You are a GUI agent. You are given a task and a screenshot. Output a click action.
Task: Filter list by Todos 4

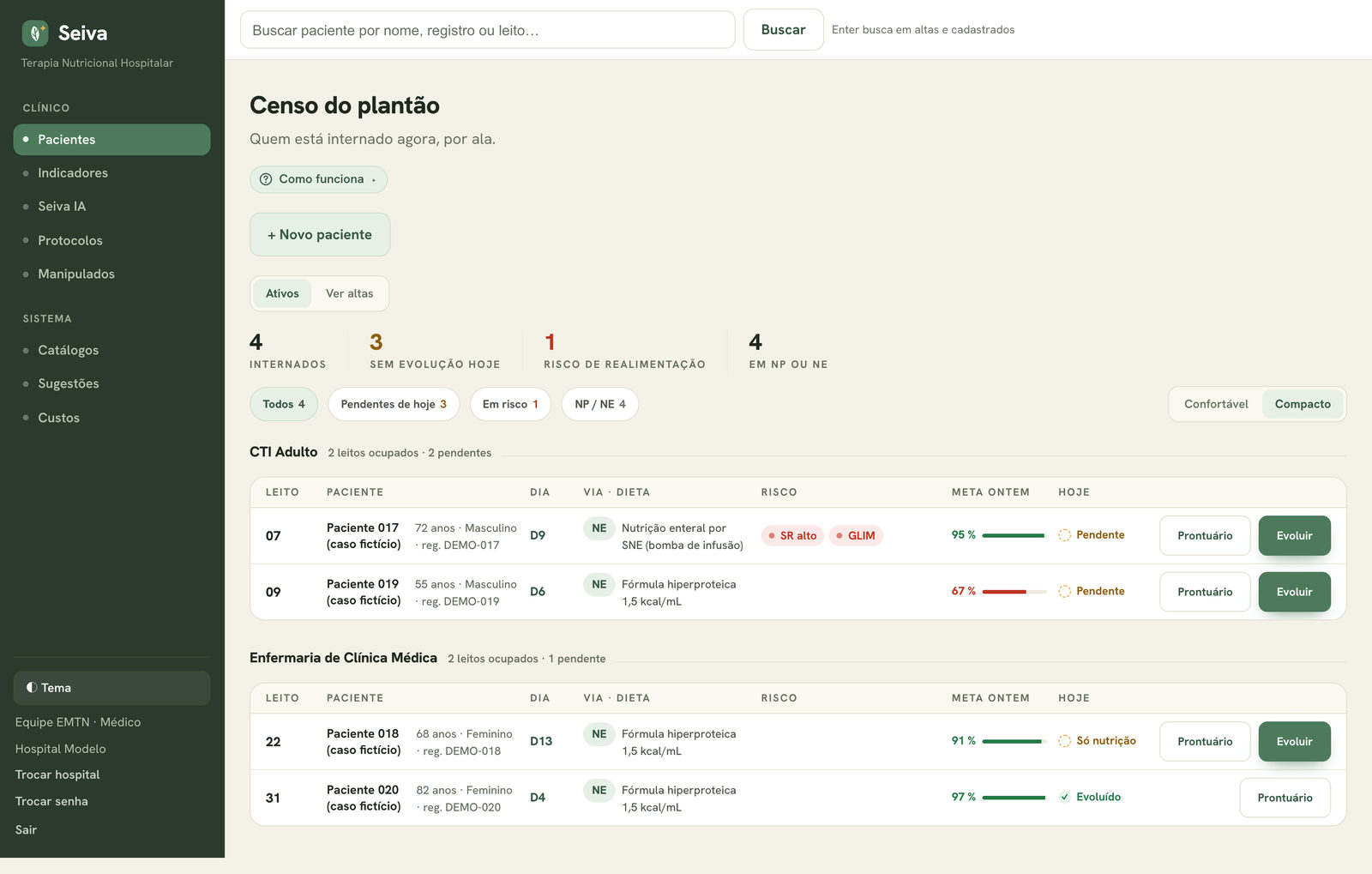tap(284, 404)
